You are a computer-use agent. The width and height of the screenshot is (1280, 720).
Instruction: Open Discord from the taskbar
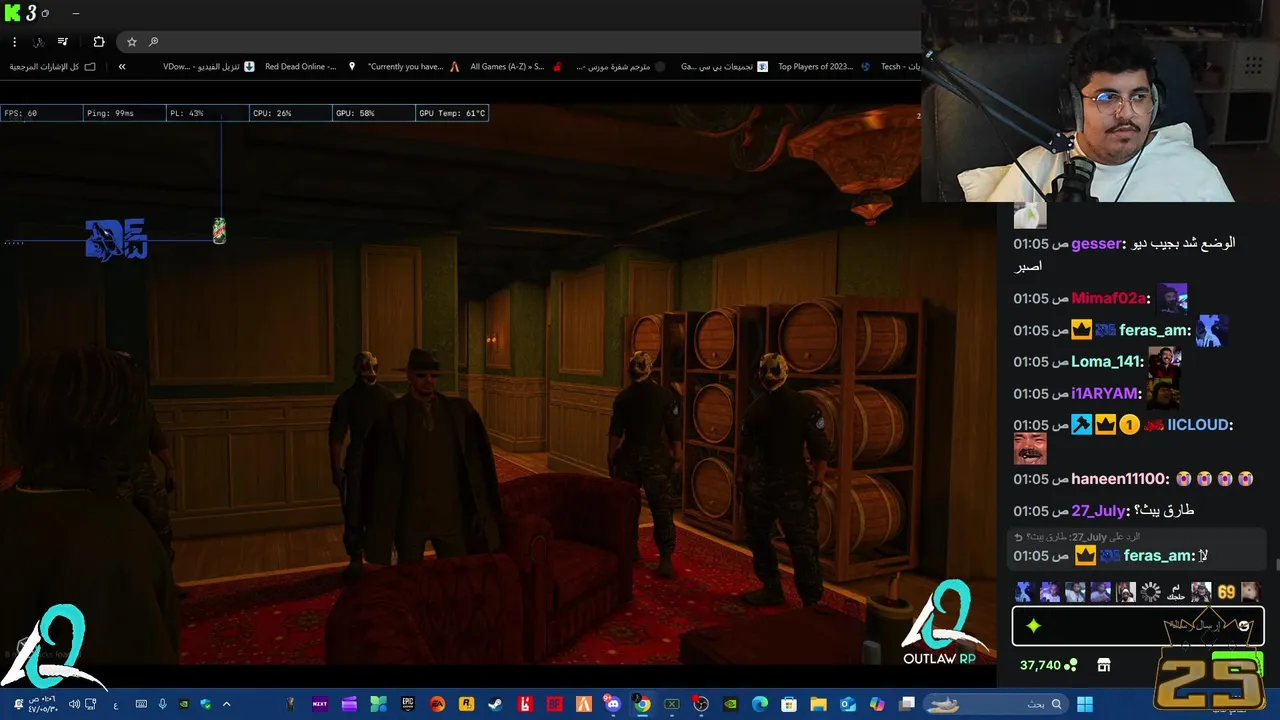pyautogui.click(x=613, y=704)
